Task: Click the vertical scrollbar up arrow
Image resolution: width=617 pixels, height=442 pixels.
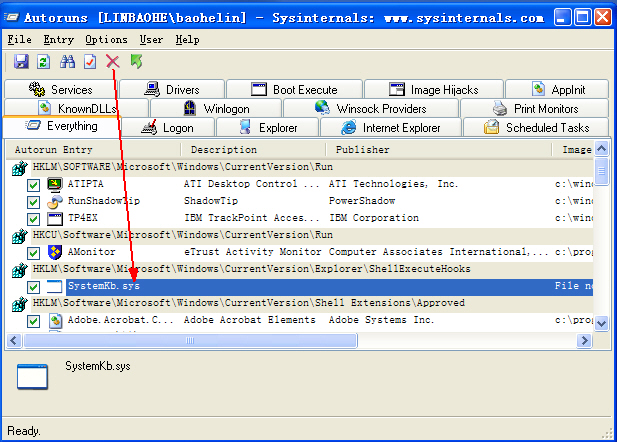Action: pos(601,148)
